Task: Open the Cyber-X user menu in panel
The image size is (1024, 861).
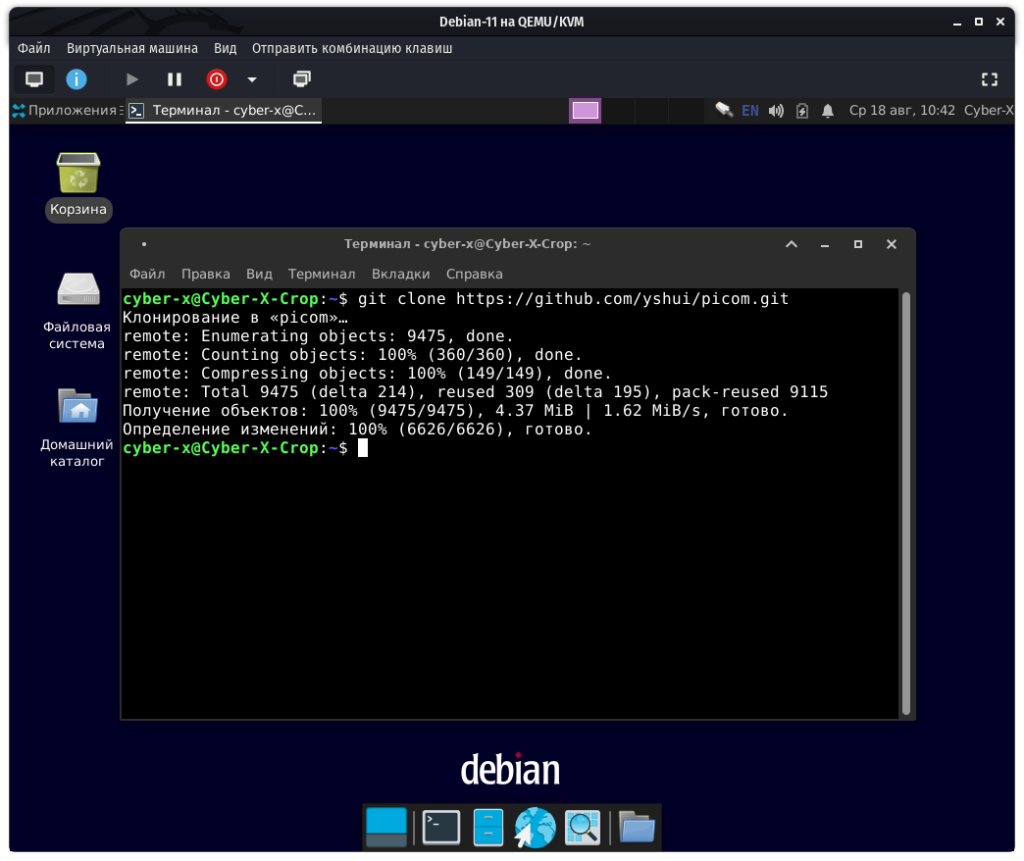Action: pyautogui.click(x=987, y=111)
